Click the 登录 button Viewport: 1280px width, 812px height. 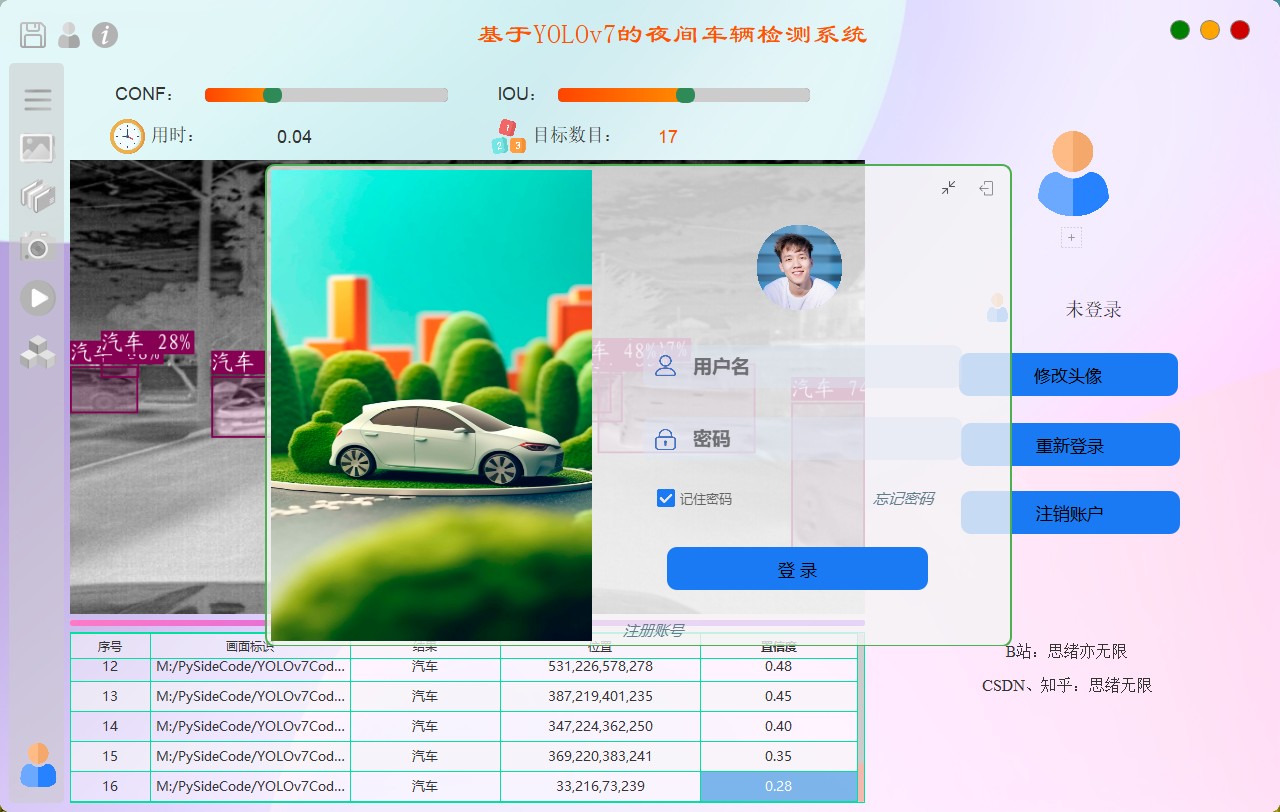[797, 569]
